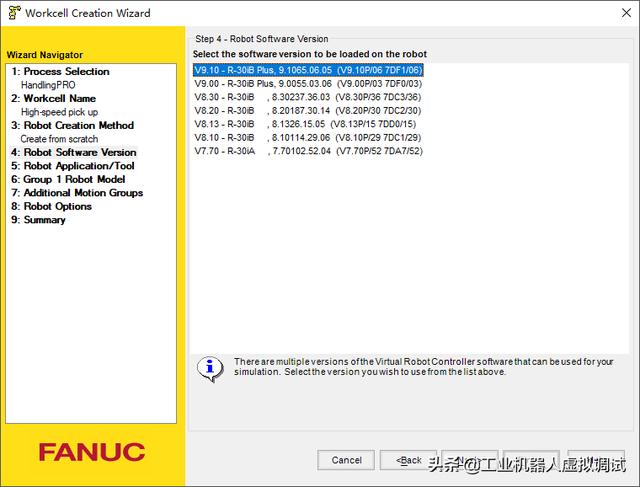Image resolution: width=640 pixels, height=487 pixels.
Task: Select V9.00 R-30iB Plus software version
Action: (308, 84)
